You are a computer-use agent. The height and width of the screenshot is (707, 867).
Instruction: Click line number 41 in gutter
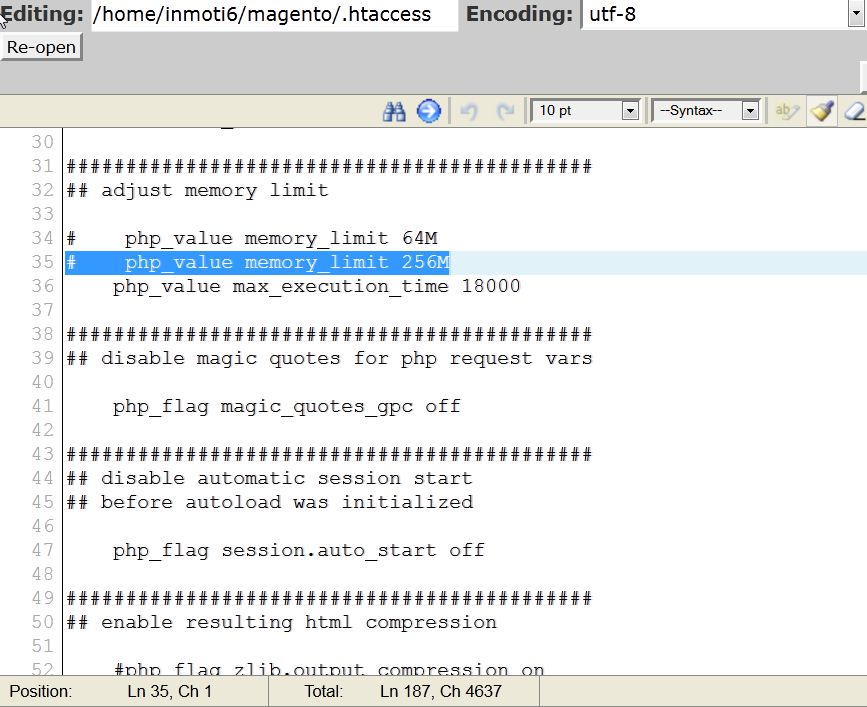click(x=43, y=406)
